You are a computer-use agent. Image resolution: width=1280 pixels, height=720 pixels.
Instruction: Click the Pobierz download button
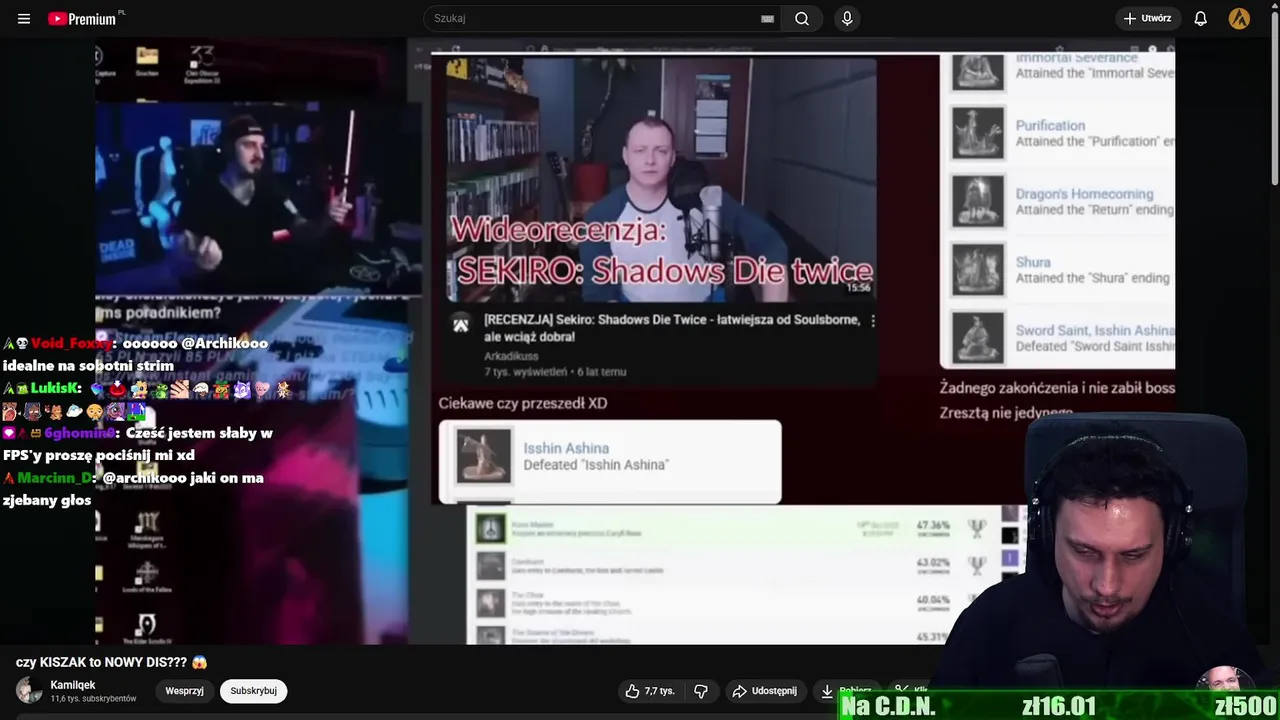pos(846,691)
